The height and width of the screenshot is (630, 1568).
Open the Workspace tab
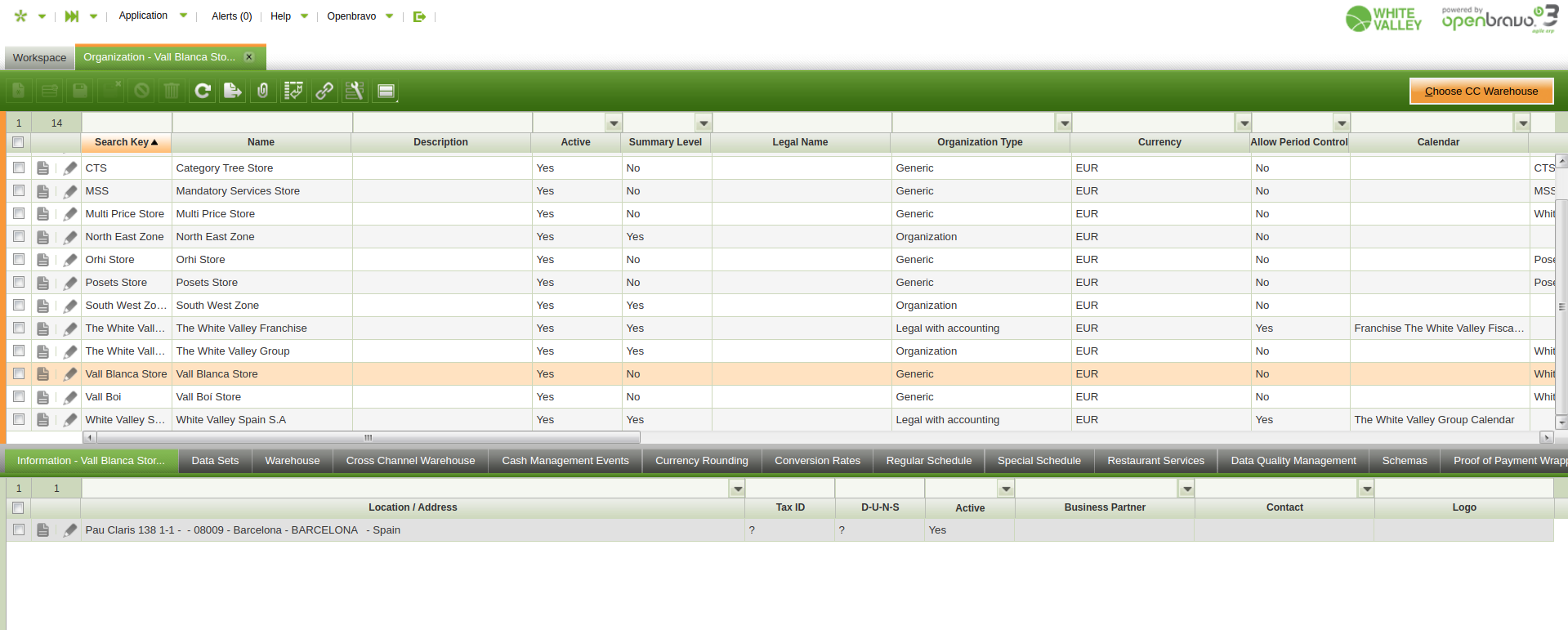pos(39,58)
